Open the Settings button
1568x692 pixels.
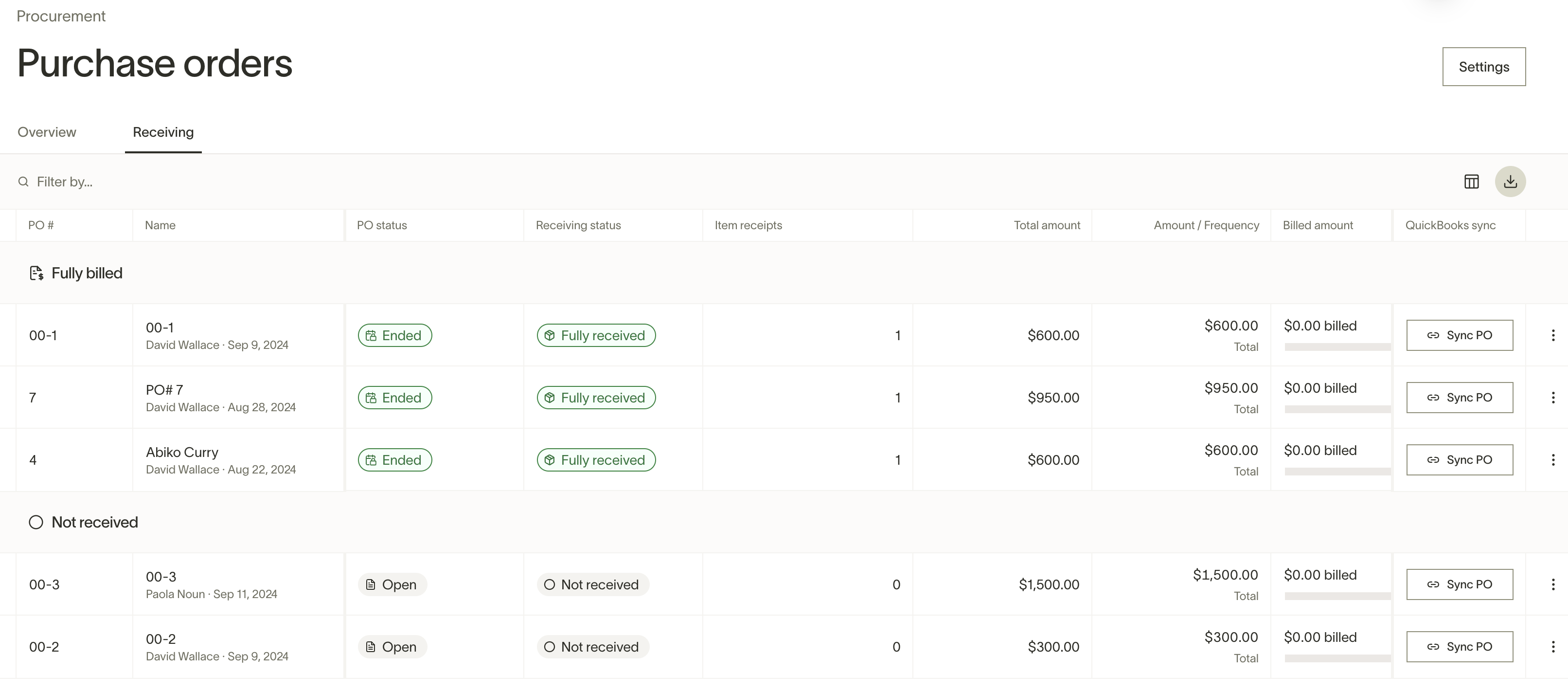pyautogui.click(x=1484, y=66)
